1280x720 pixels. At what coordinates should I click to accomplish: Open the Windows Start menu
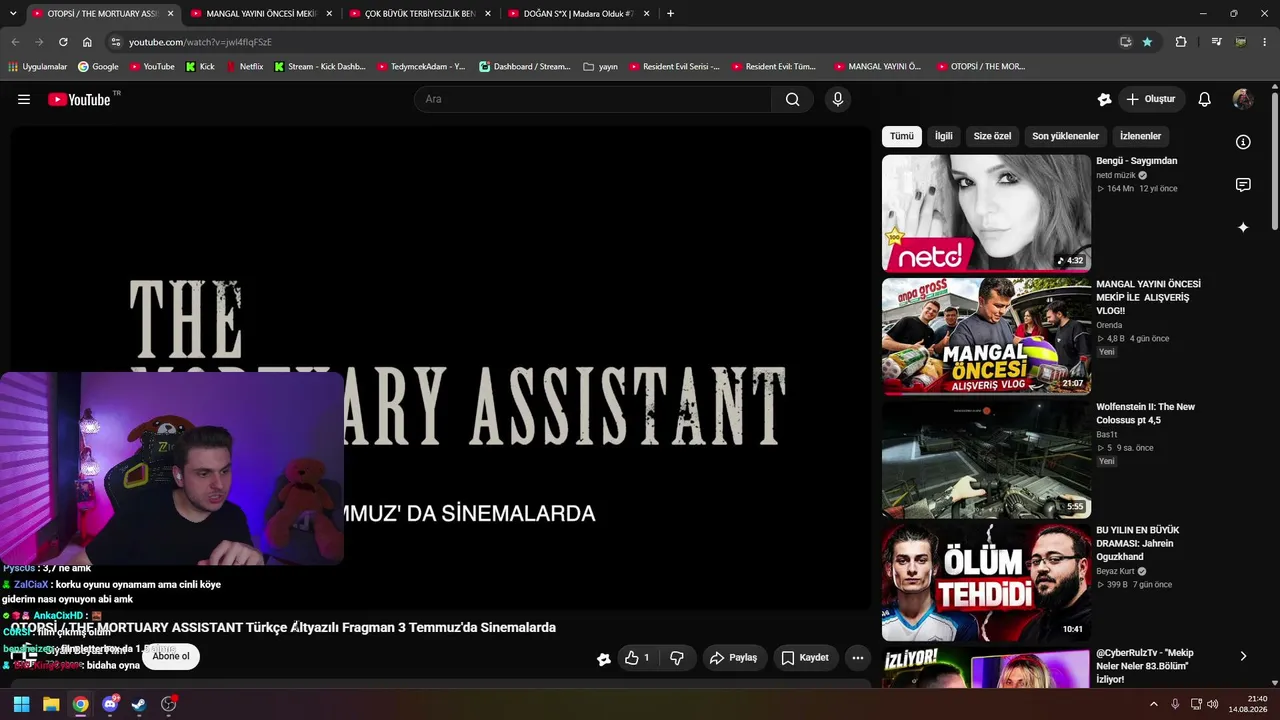click(21, 704)
